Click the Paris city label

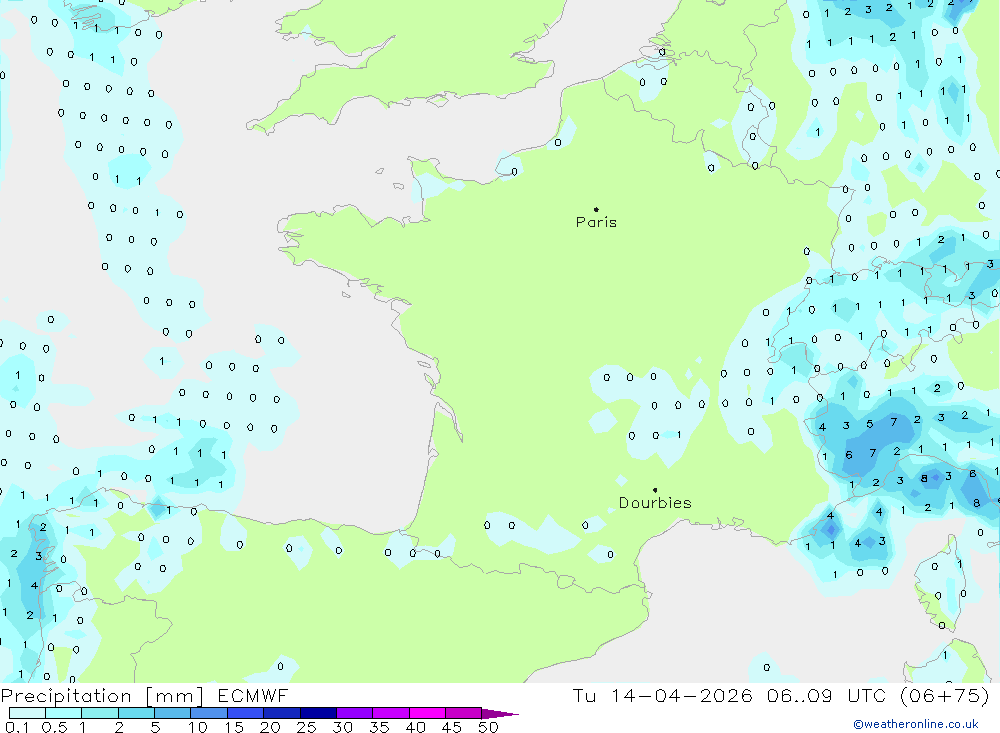coord(596,222)
